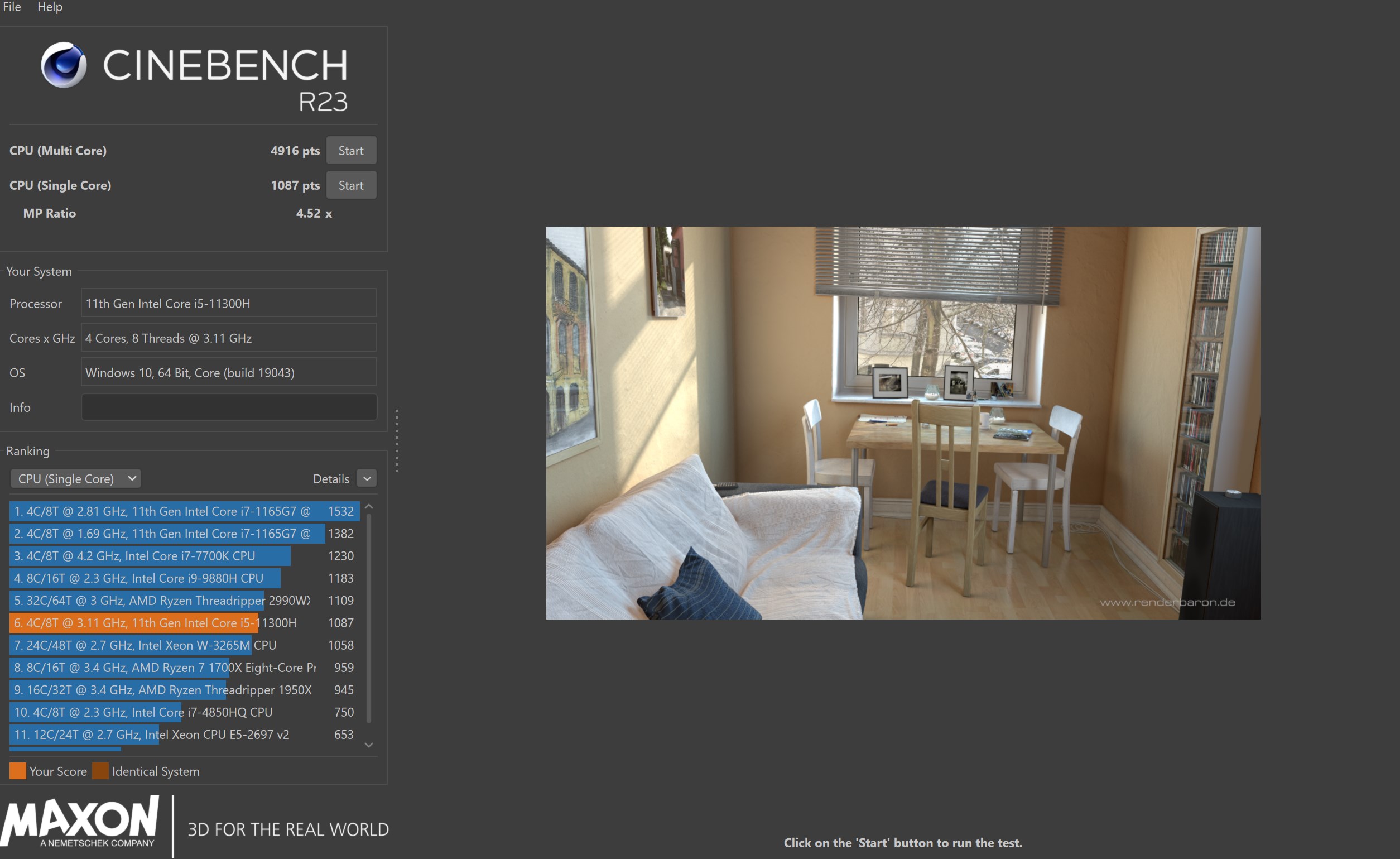This screenshot has height=859, width=1400.
Task: Click the orange Your Score legend swatch
Action: point(18,771)
